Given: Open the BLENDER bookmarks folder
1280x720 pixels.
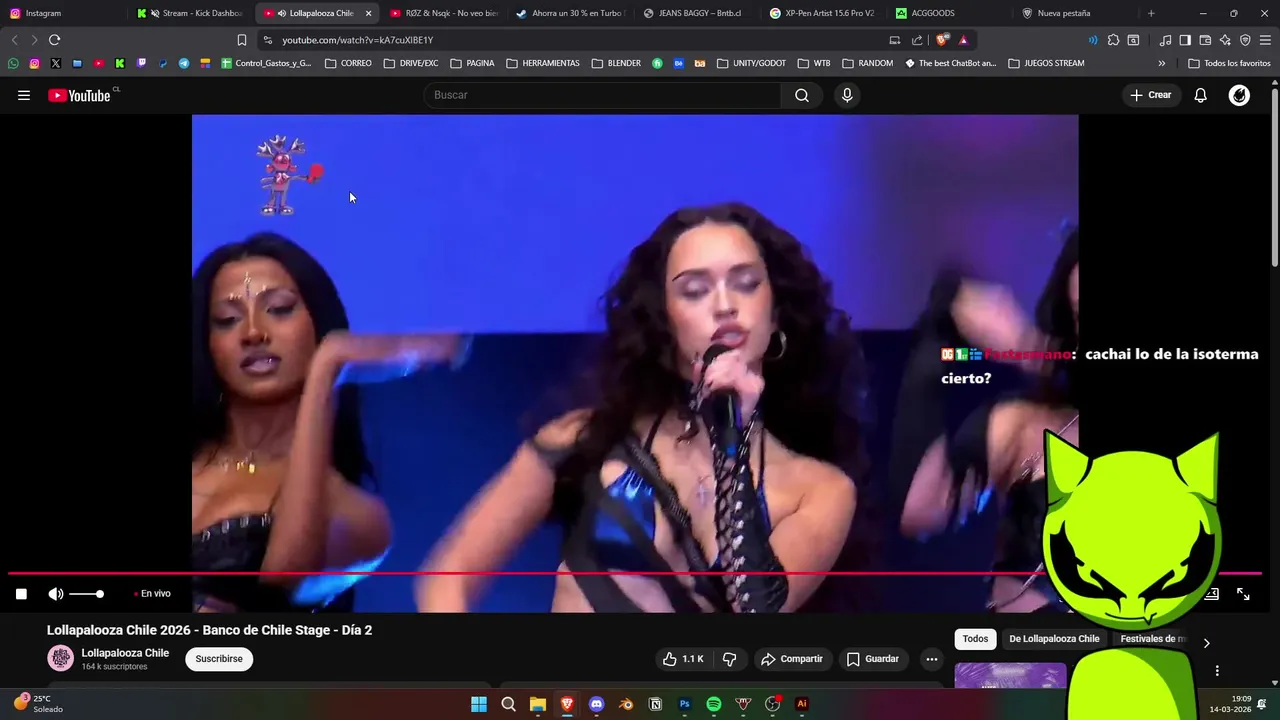Looking at the screenshot, I should click(616, 63).
